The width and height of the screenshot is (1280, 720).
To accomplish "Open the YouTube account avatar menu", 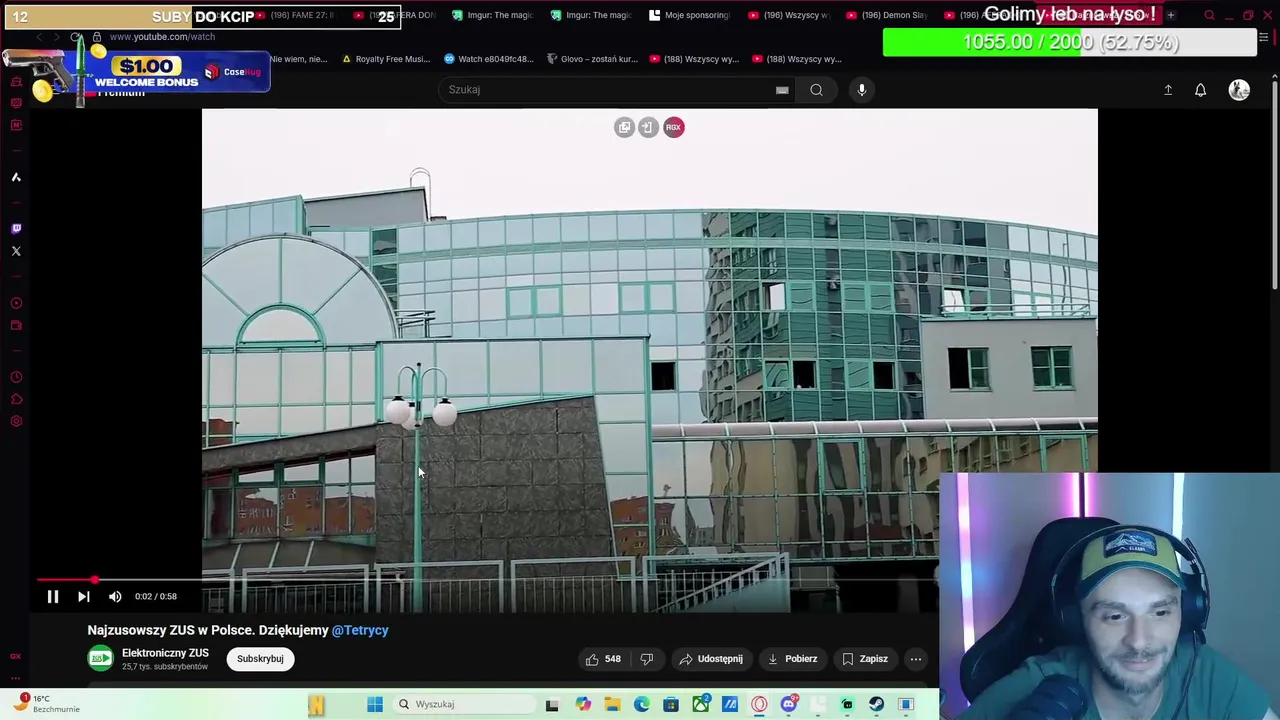I will click(1239, 90).
